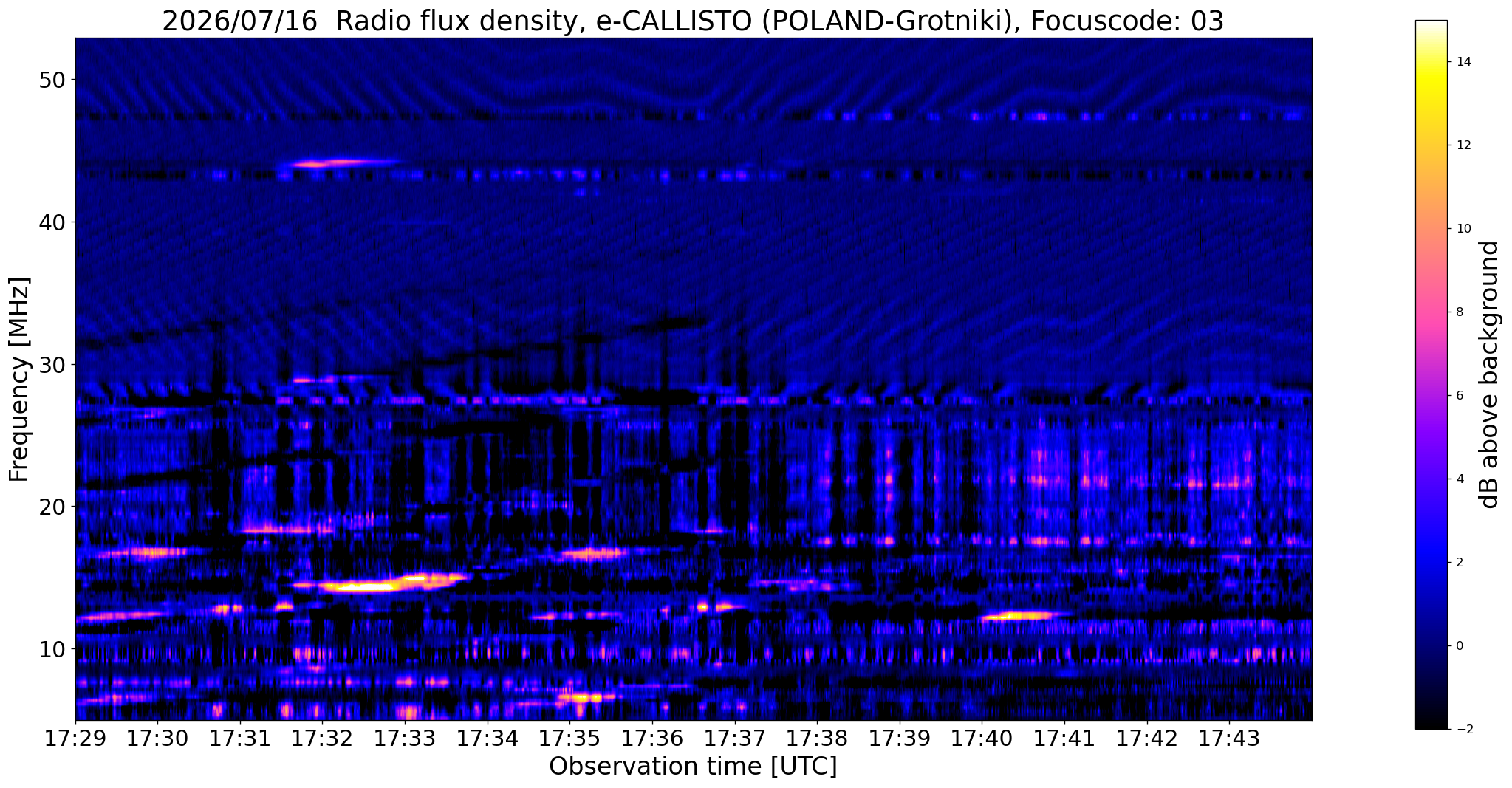Click the 17:38 time axis label
The width and height of the screenshot is (1512, 788).
818,739
